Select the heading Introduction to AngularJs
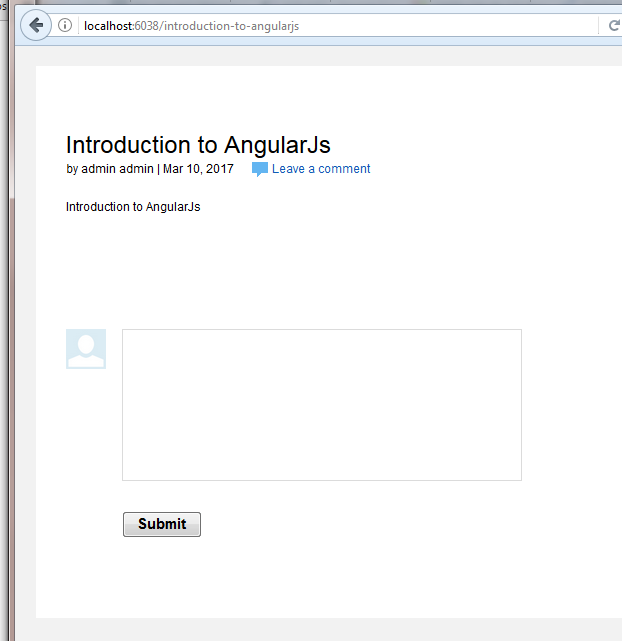Screen dimensions: 622x641 tap(198, 145)
